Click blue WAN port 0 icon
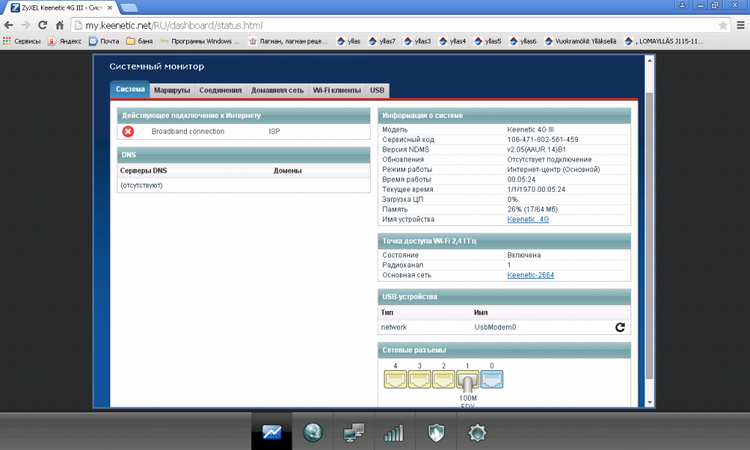The height and width of the screenshot is (450, 750). 492,379
